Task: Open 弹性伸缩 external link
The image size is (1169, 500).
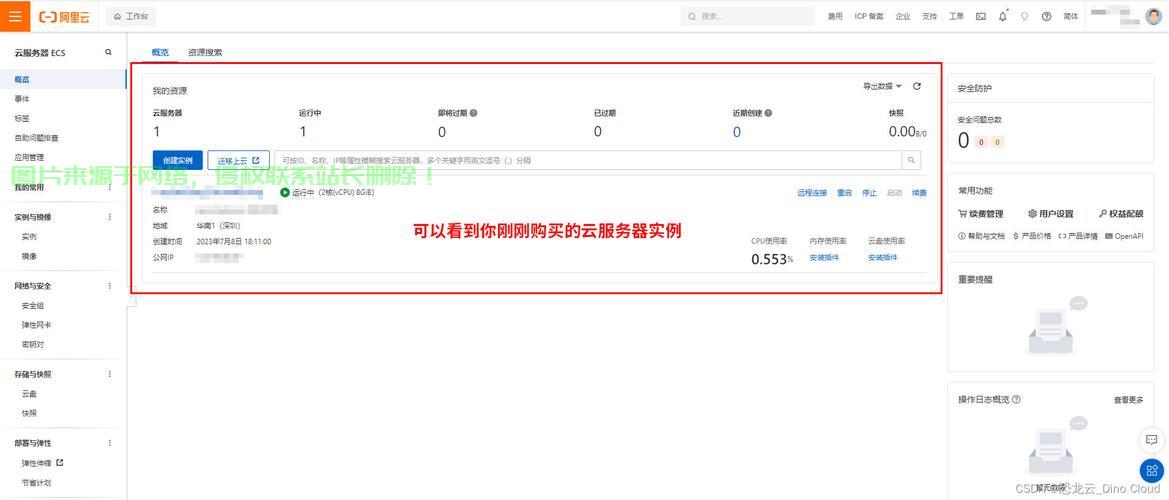Action: 42,463
